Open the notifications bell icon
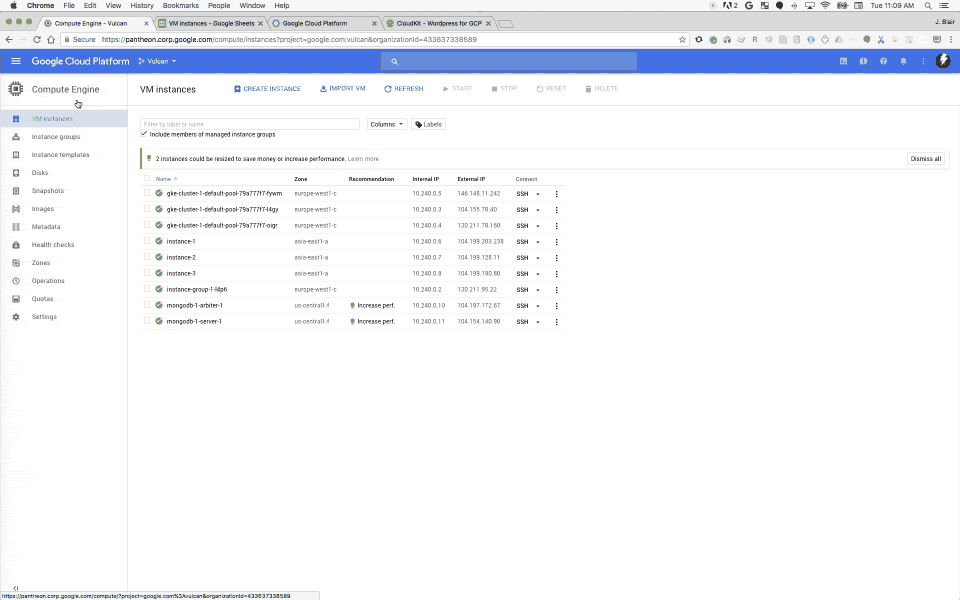960x600 pixels. [x=903, y=61]
